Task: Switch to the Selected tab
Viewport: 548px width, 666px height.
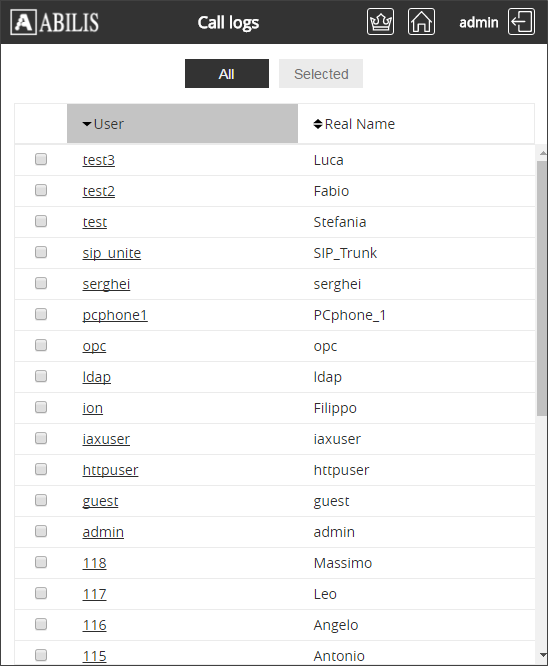Action: pyautogui.click(x=321, y=73)
